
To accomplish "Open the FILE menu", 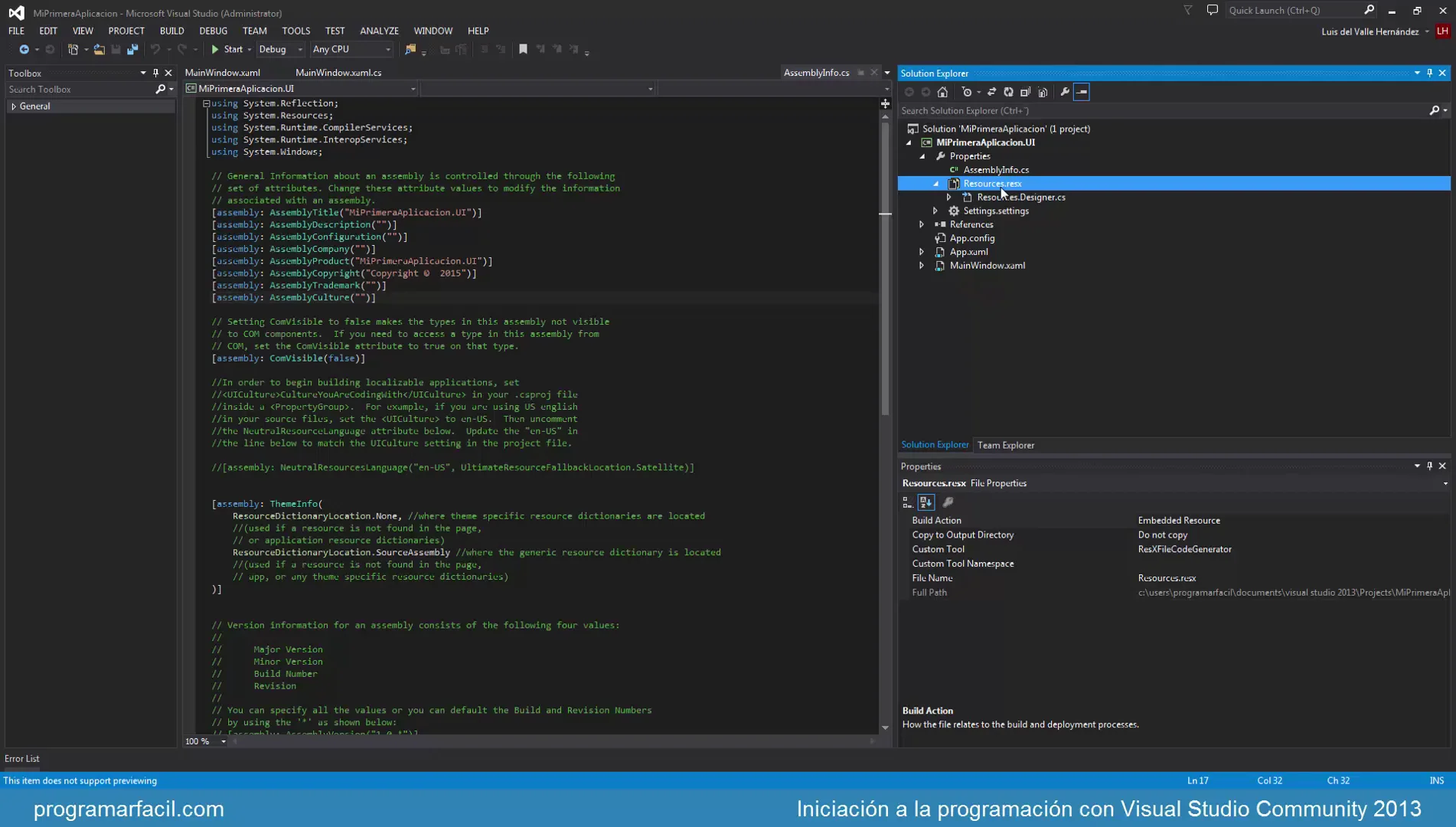I will tap(16, 31).
